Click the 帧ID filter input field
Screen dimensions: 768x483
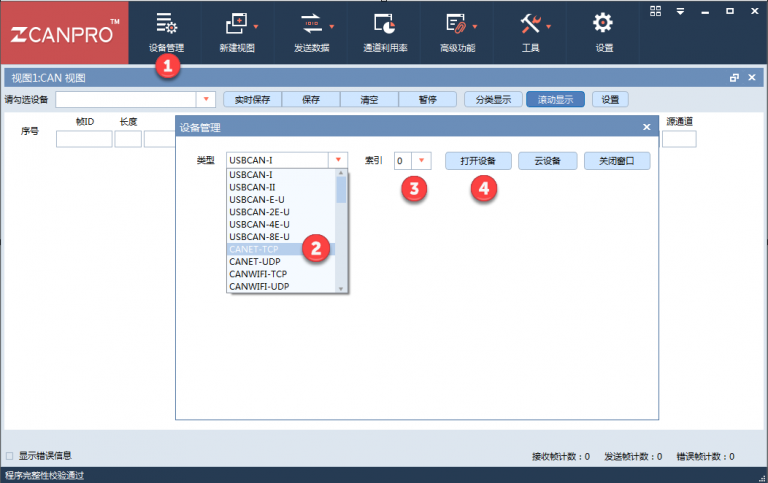[84, 139]
